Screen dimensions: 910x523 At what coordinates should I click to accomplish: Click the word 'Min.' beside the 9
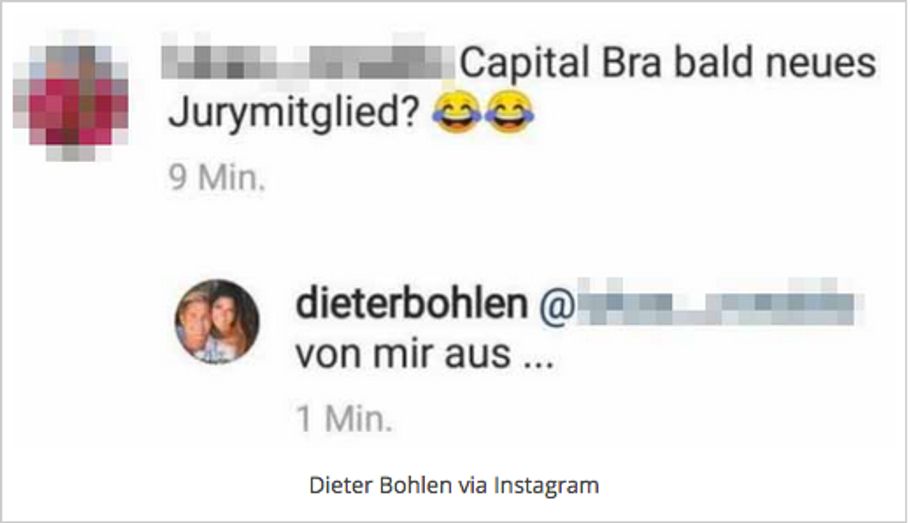point(232,177)
